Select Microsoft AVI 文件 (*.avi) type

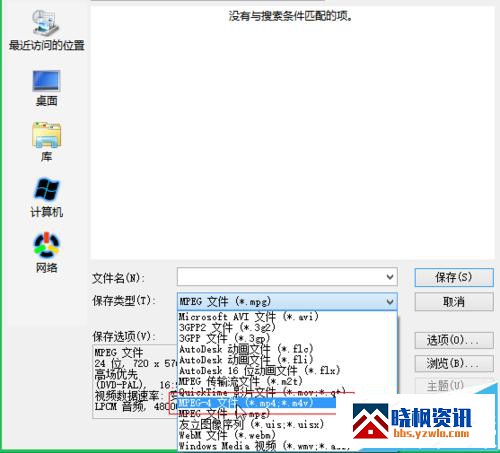[249, 316]
